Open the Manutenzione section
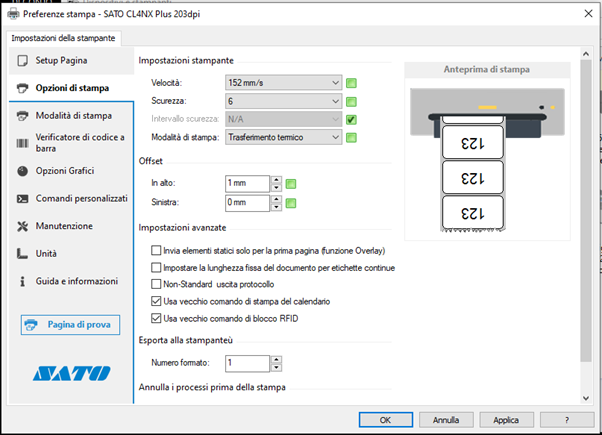The image size is (602, 435). pos(71,226)
